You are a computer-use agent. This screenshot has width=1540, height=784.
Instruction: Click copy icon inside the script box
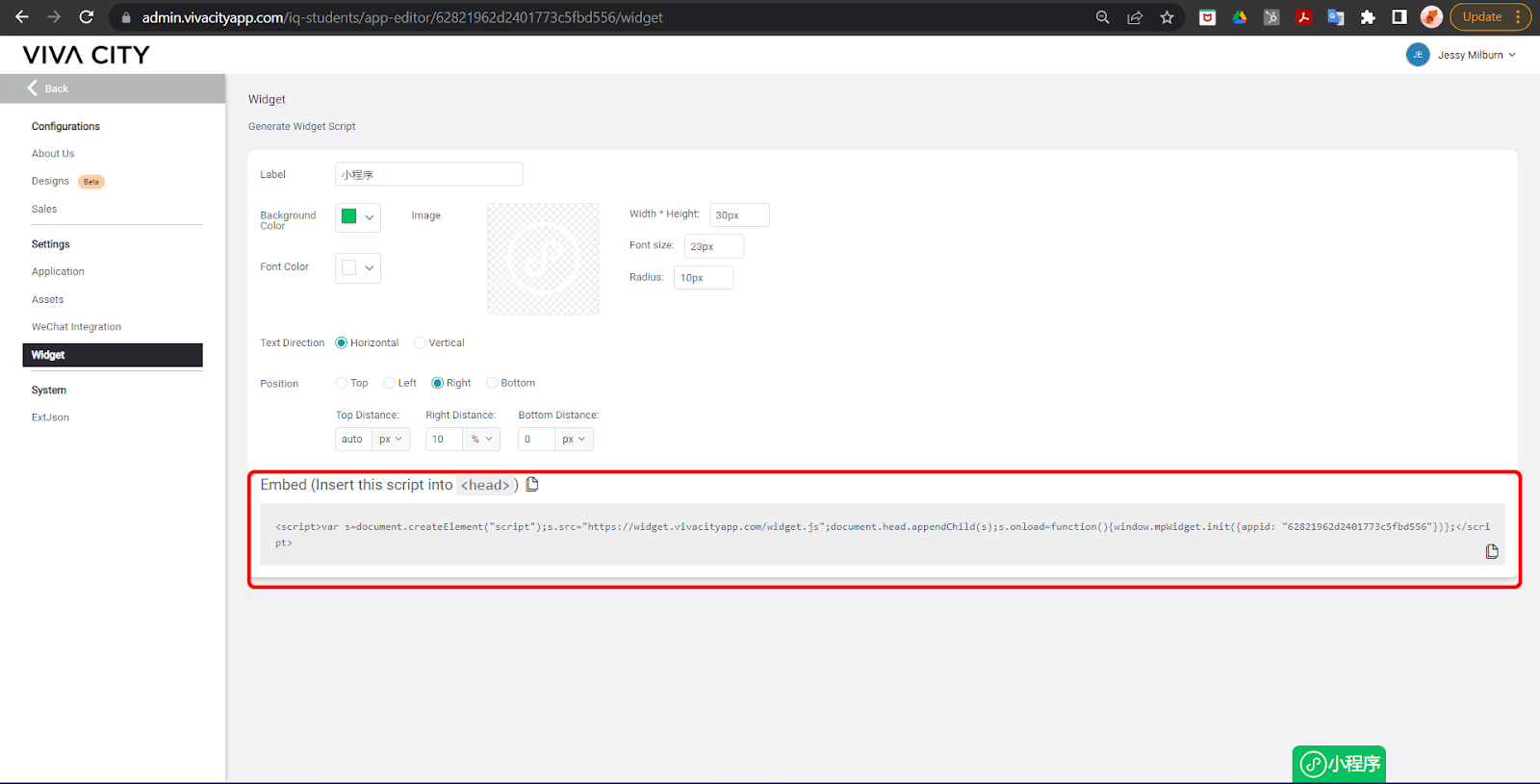click(1492, 551)
